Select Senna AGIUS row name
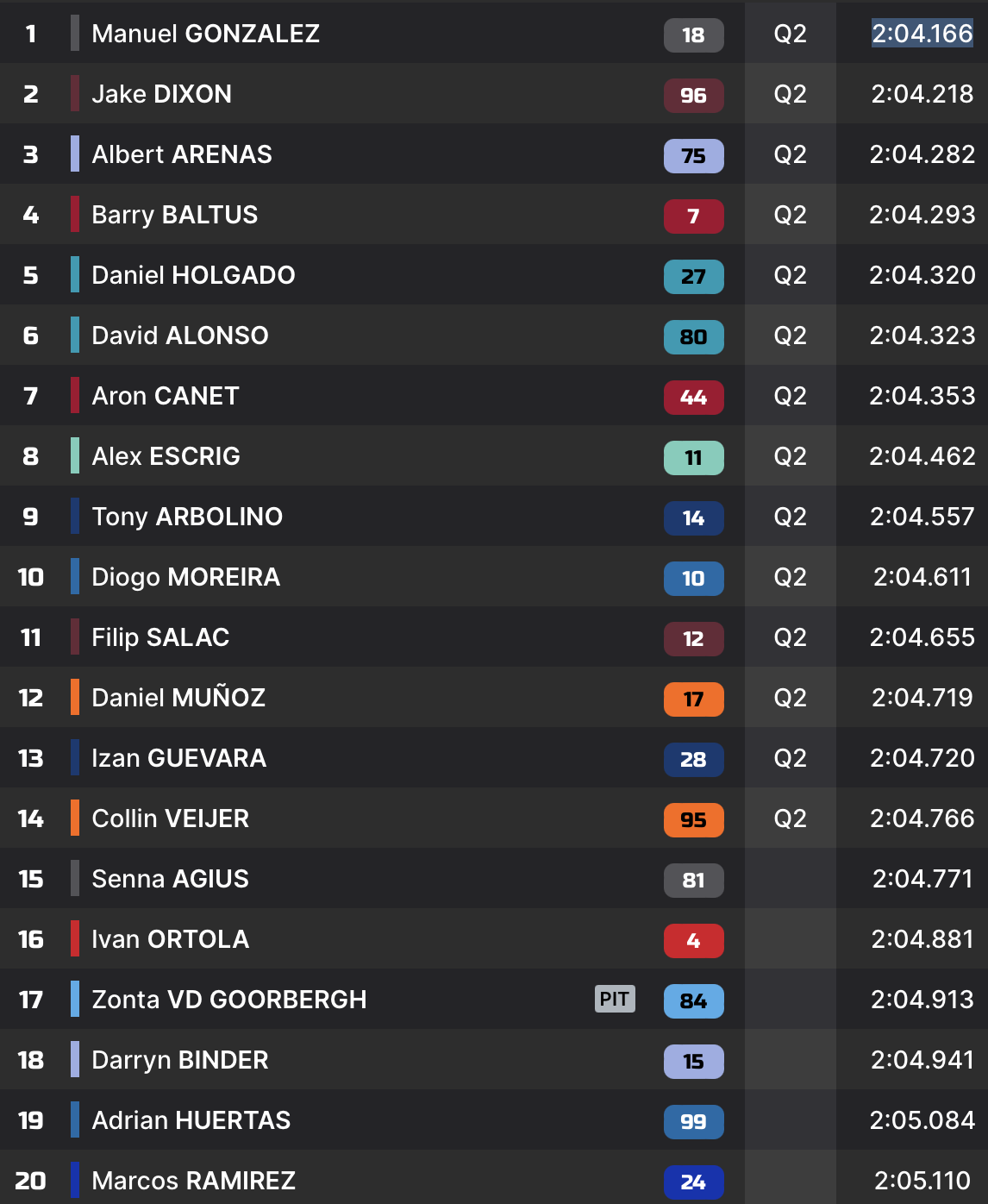Viewport: 988px width, 1204px height. [170, 879]
